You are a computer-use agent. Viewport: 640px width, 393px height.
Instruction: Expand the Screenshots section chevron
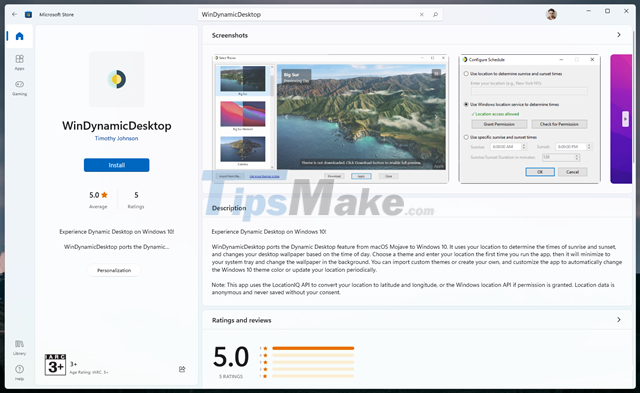(619, 35)
